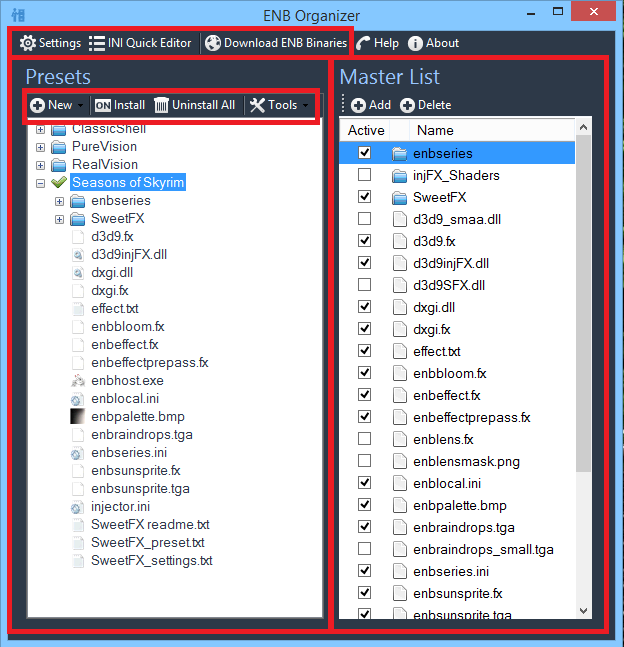624x647 pixels.
Task: Select enblensmask.png file icon
Action: pos(399,462)
